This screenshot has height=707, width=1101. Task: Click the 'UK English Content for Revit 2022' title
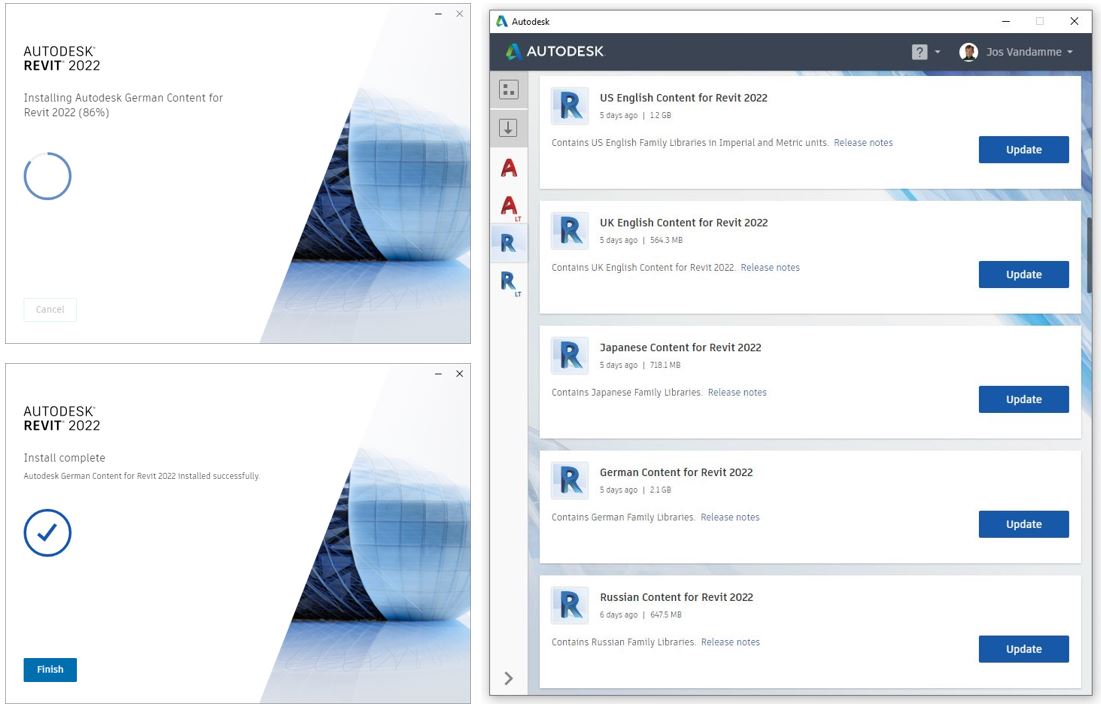[683, 223]
